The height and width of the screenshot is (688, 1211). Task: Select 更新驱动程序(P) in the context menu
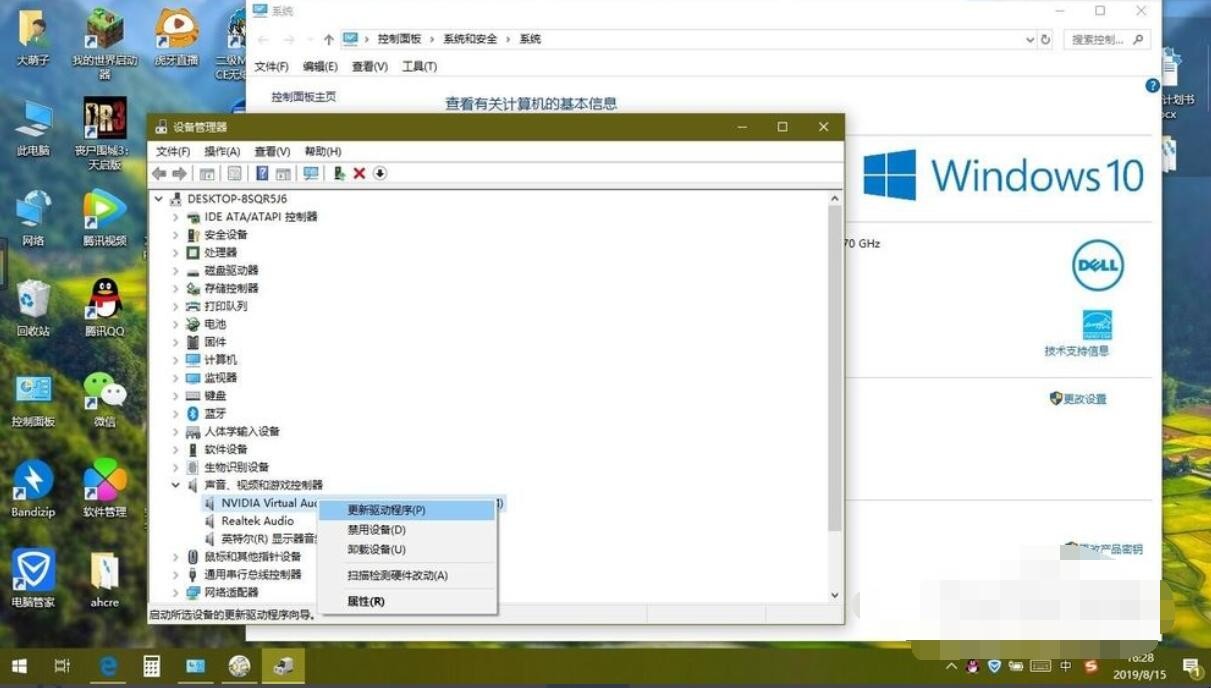(386, 510)
